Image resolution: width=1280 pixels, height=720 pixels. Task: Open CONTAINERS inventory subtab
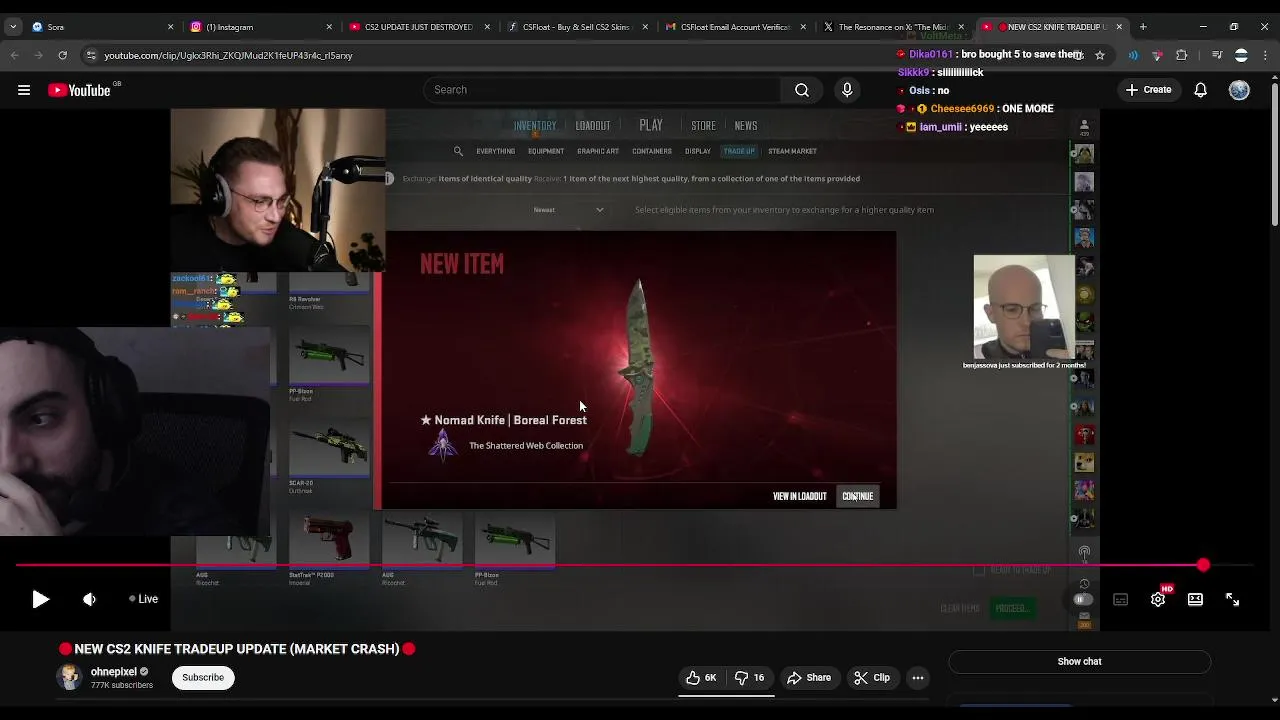651,151
